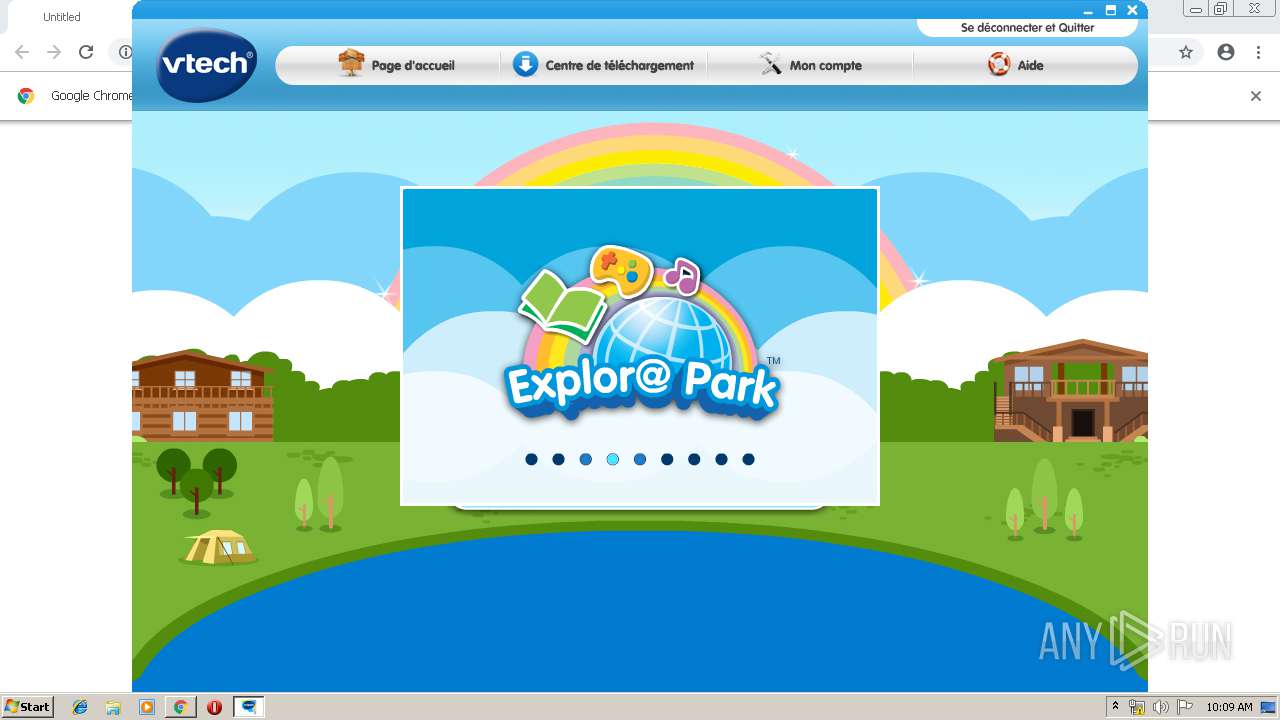The width and height of the screenshot is (1280, 720).
Task: Bookmark page with Chrome star icon
Action: coord(1186,52)
